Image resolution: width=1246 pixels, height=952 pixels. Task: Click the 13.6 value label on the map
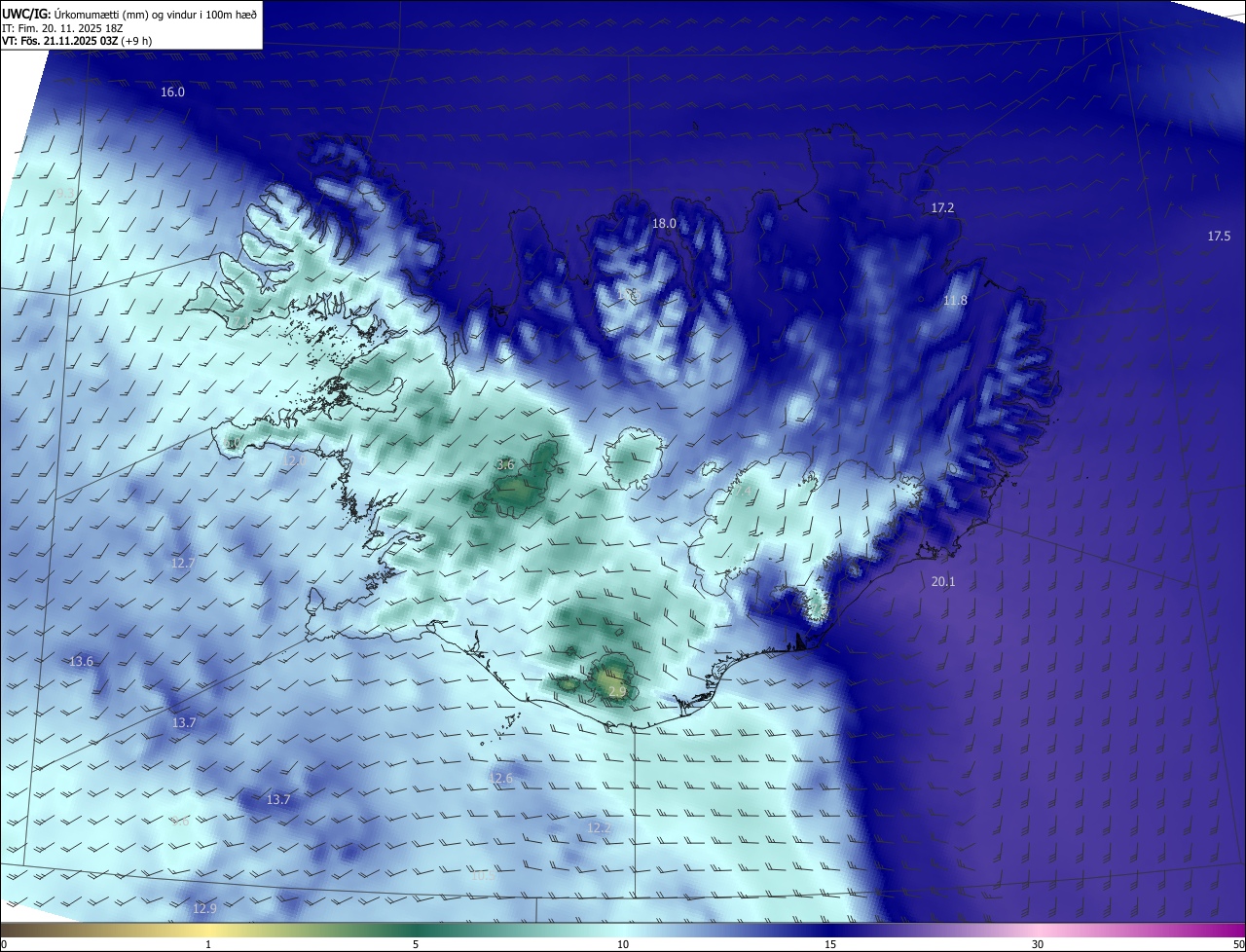(81, 662)
